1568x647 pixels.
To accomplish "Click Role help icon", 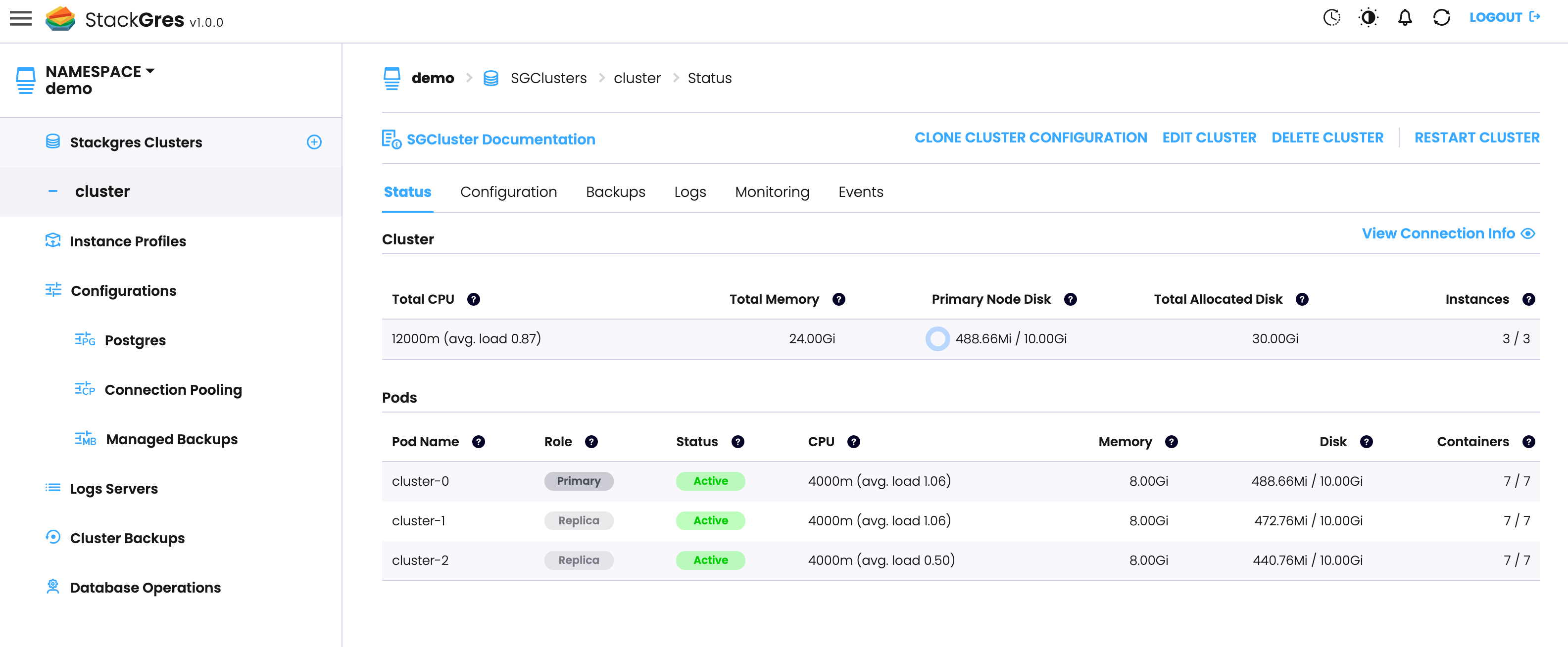I will tap(591, 442).
